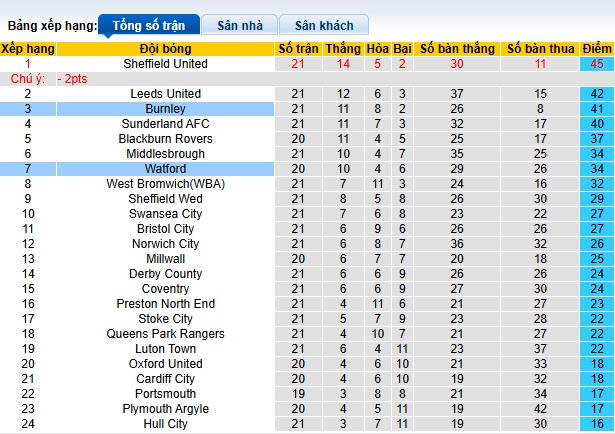This screenshot has height=434, width=615.
Task: Select Hull City in last place
Action: pos(166,424)
